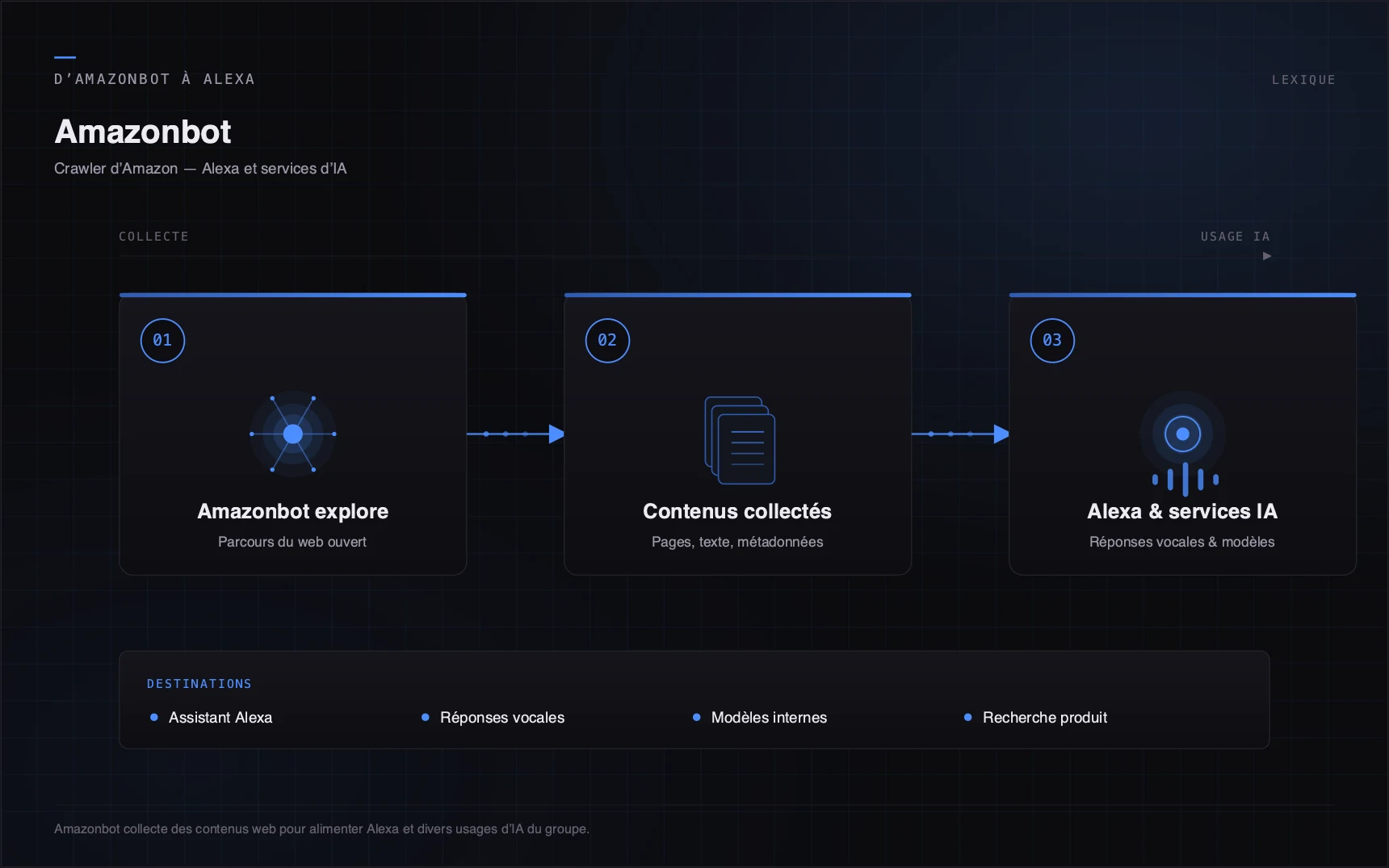Select the 'Recherche produit' destination item
The height and width of the screenshot is (868, 1389).
[1036, 717]
